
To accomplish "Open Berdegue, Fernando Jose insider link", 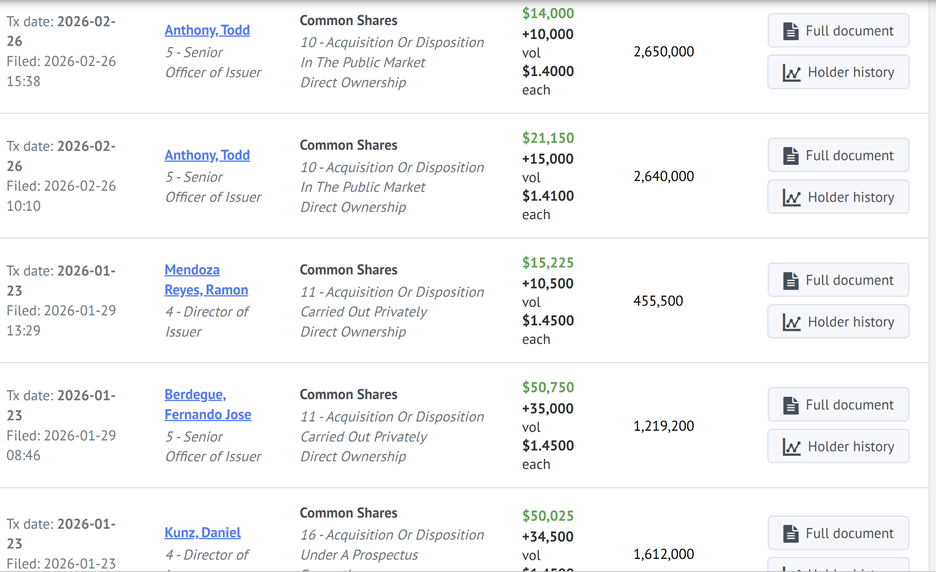I will click(207, 405).
